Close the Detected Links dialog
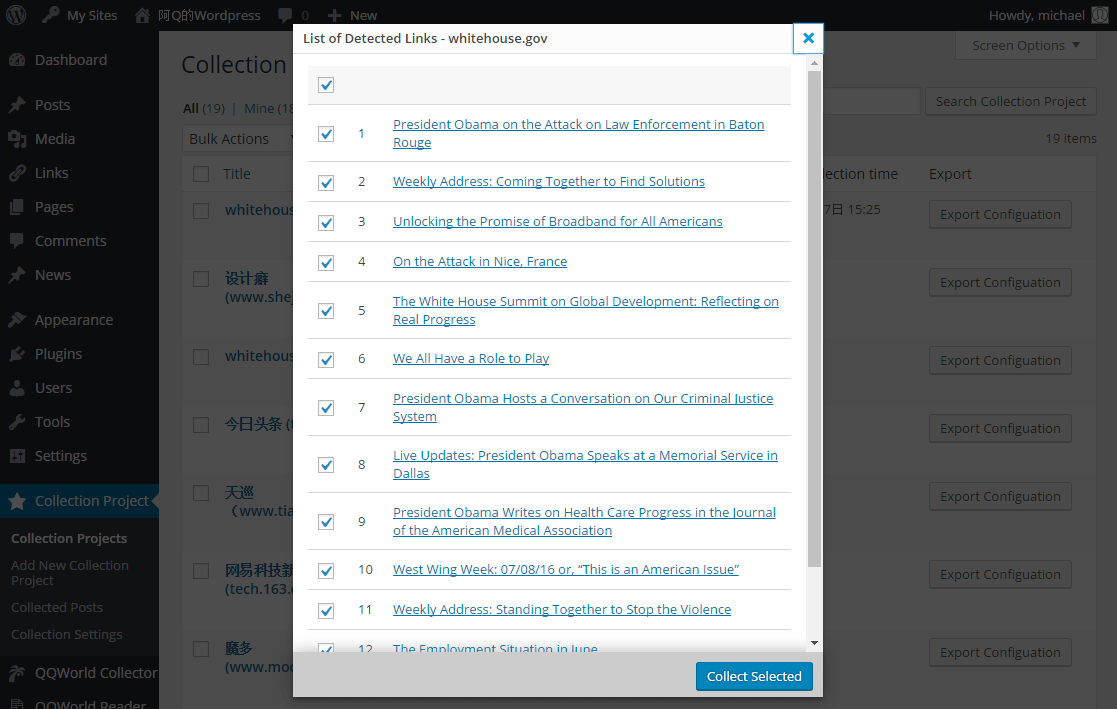 click(x=808, y=38)
